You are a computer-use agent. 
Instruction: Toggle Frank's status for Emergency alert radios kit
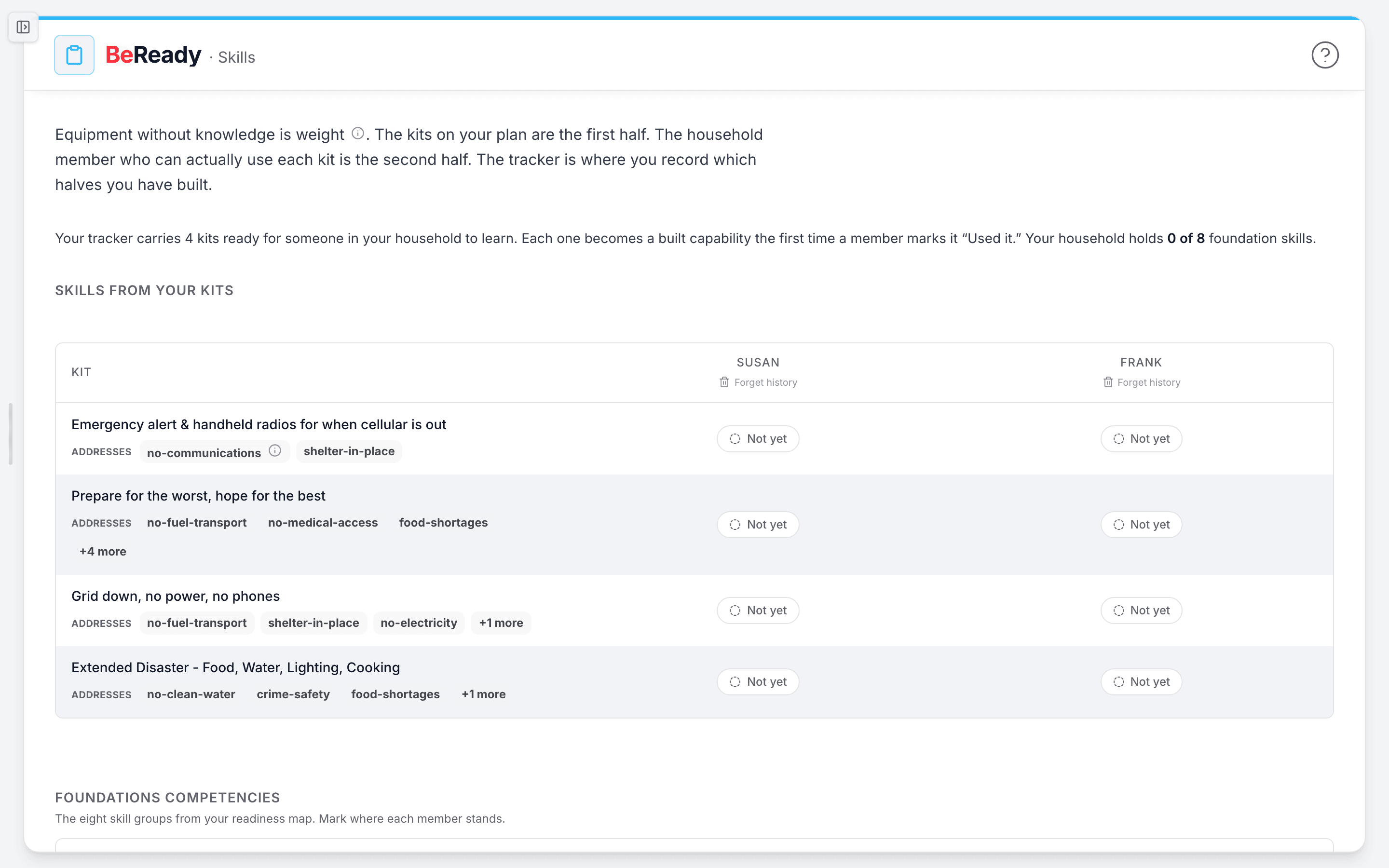coord(1141,439)
